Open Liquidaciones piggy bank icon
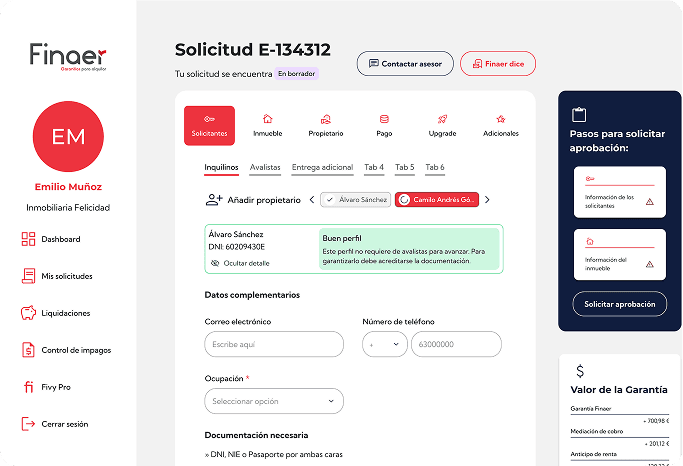The height and width of the screenshot is (466, 683). click(x=28, y=313)
